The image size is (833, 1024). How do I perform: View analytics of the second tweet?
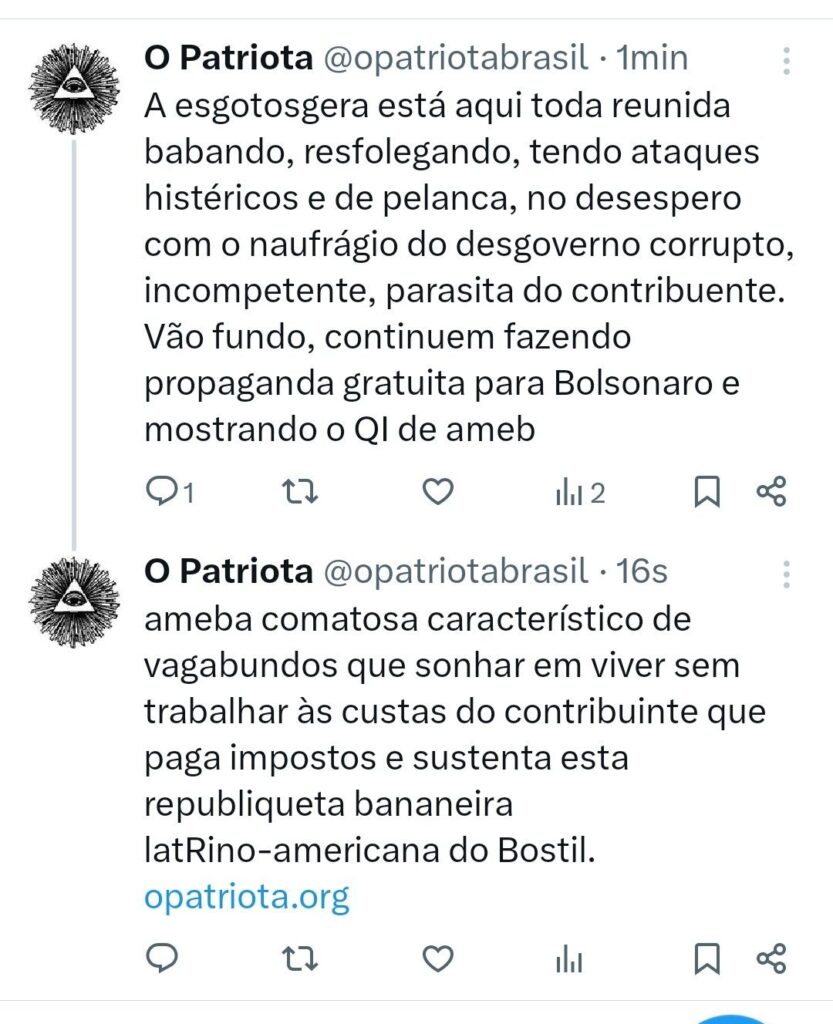click(x=569, y=959)
